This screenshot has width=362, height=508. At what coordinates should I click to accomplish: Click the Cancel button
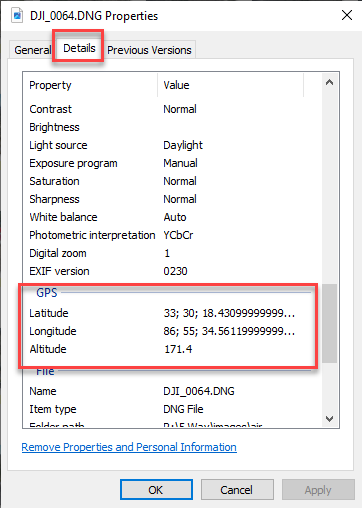pos(237,490)
